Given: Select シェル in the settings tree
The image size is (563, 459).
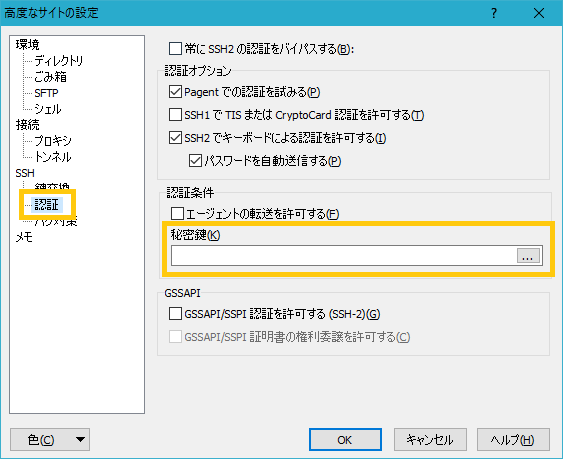Looking at the screenshot, I should click(48, 109).
